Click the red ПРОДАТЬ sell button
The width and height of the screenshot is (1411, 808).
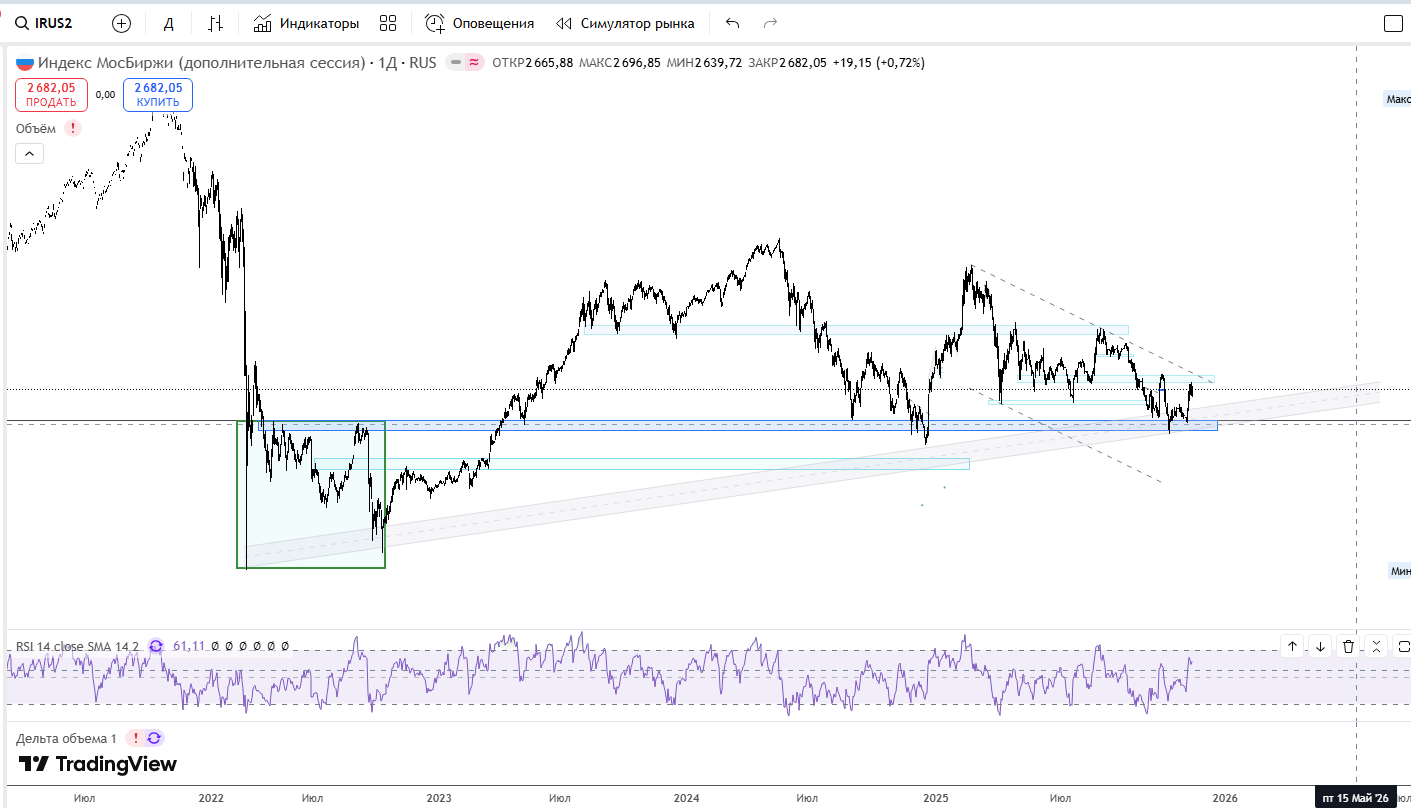click(x=51, y=95)
